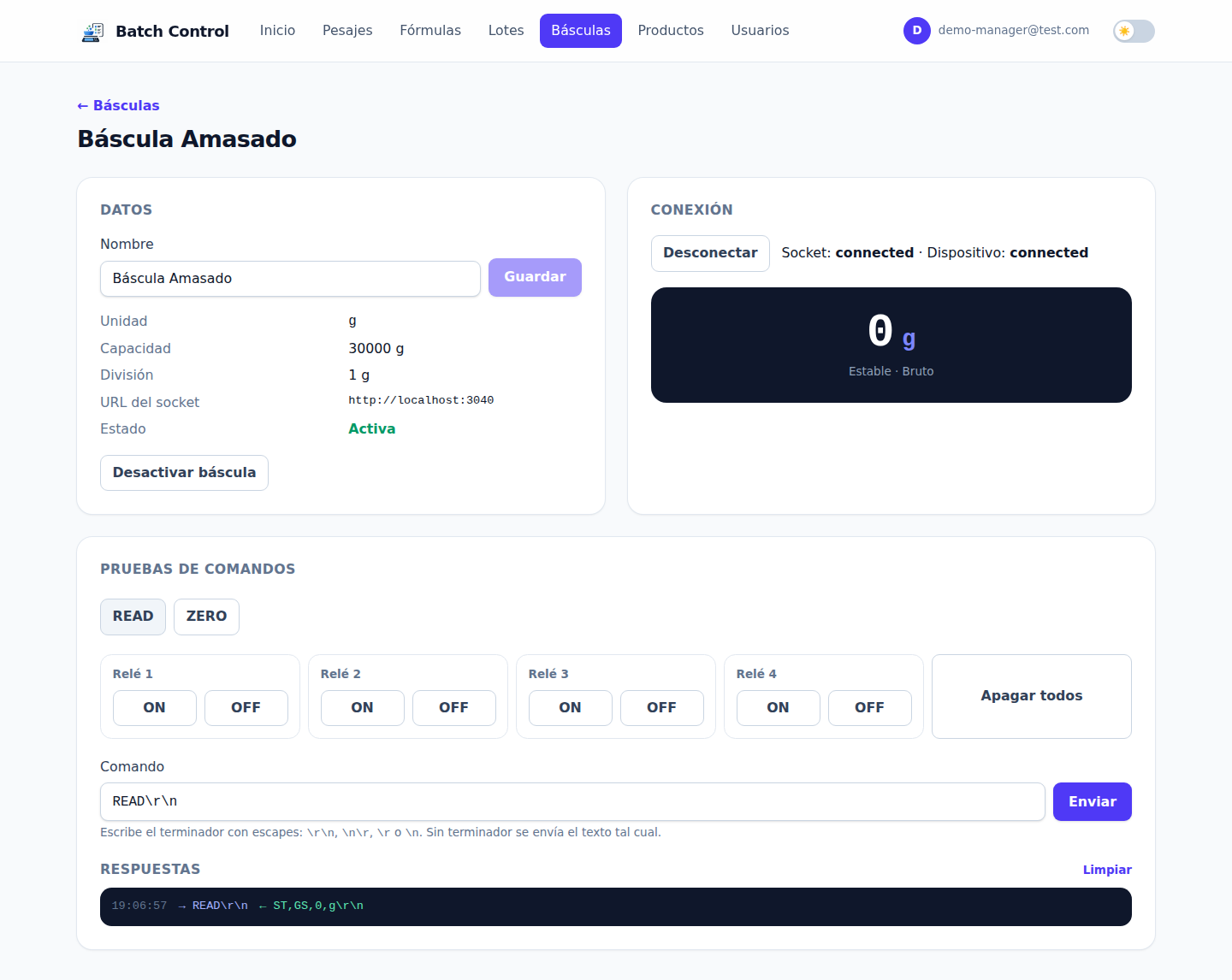Click the Desconectar button
This screenshot has height=980, width=1232.
click(x=710, y=253)
